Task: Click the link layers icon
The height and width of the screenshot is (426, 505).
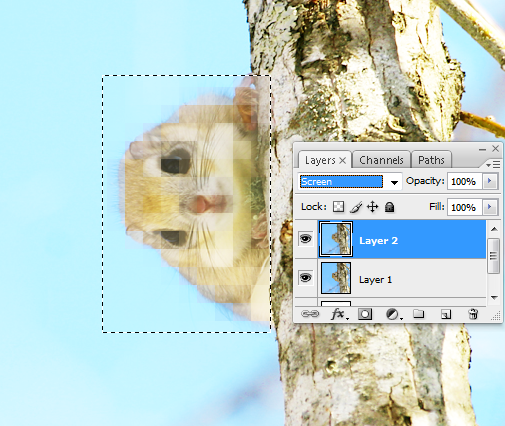Action: pos(310,314)
